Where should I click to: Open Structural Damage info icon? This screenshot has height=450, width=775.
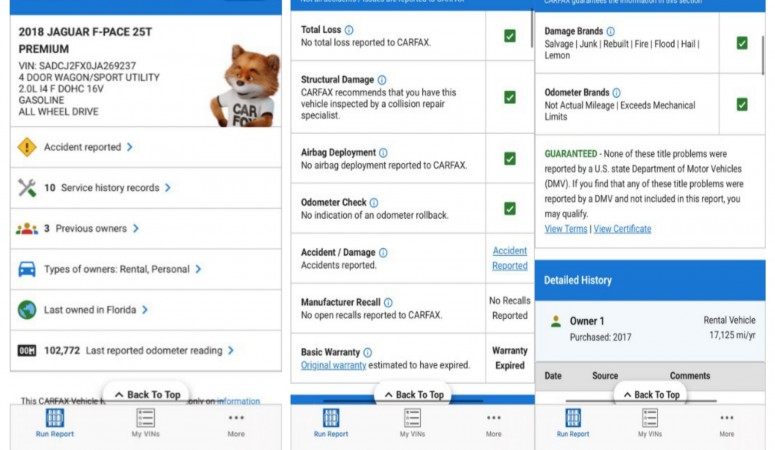[x=382, y=80]
